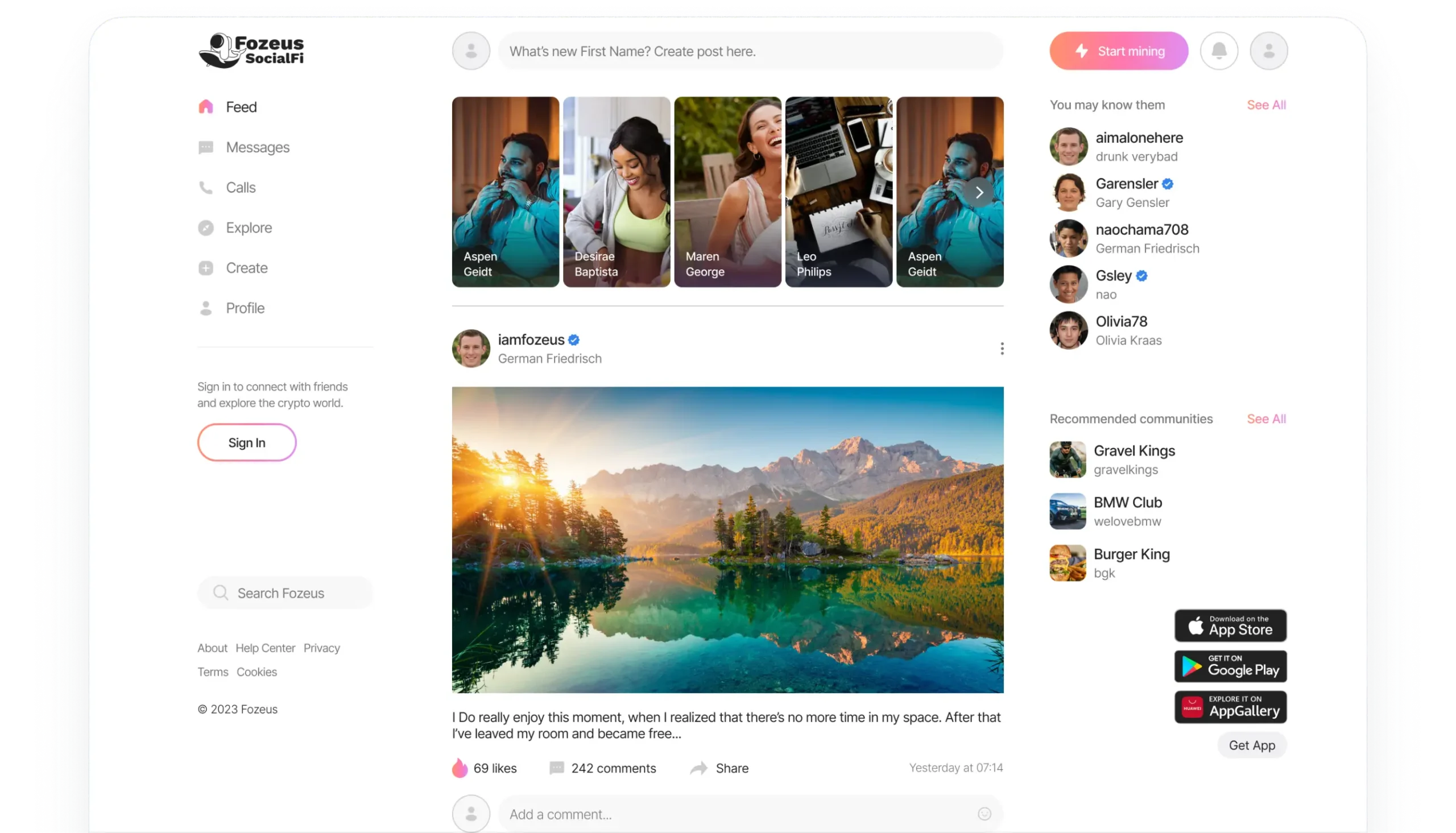Viewport: 1456px width, 833px height.
Task: Click the Sign In button
Action: click(247, 442)
